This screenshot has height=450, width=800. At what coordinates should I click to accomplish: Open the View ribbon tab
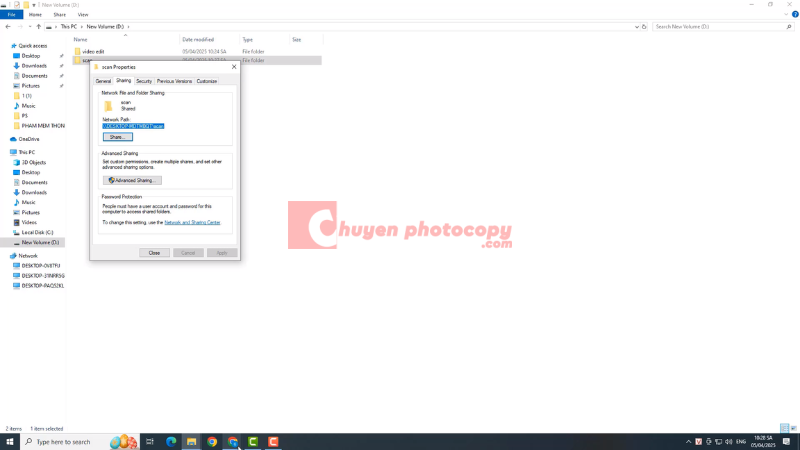pos(83,15)
